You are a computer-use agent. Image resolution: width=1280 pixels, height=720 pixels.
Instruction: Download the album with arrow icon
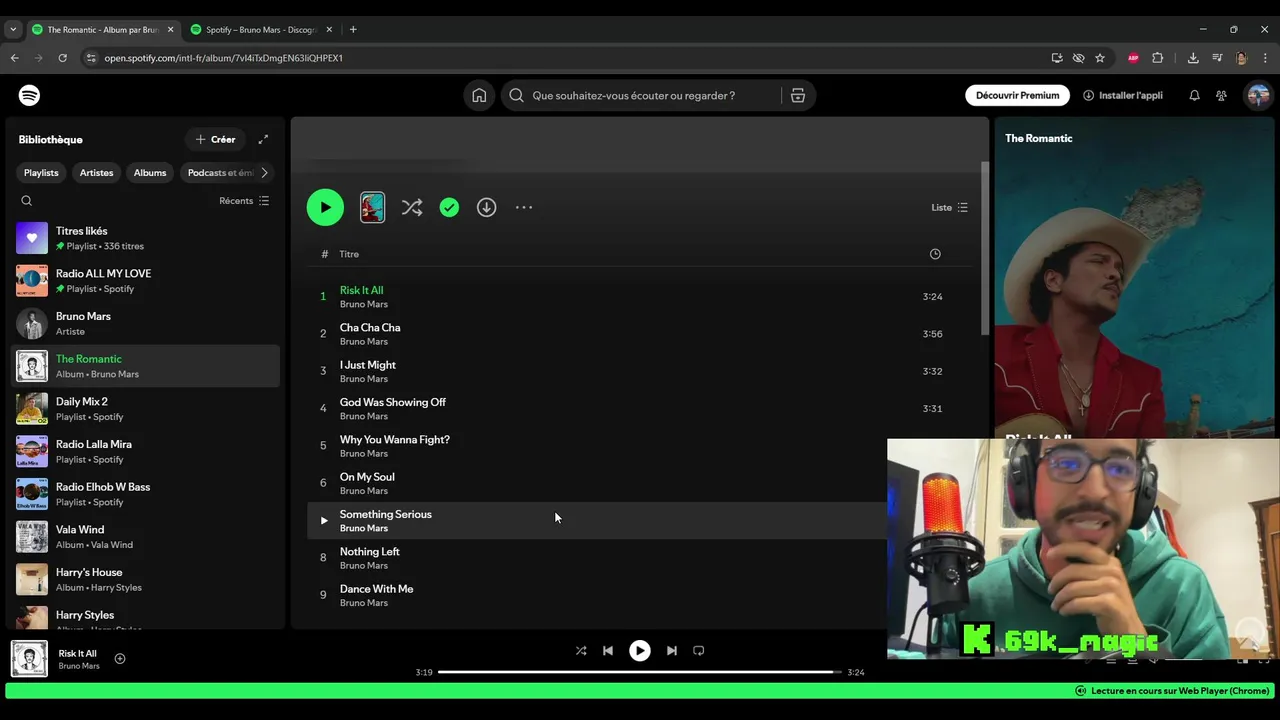[486, 207]
